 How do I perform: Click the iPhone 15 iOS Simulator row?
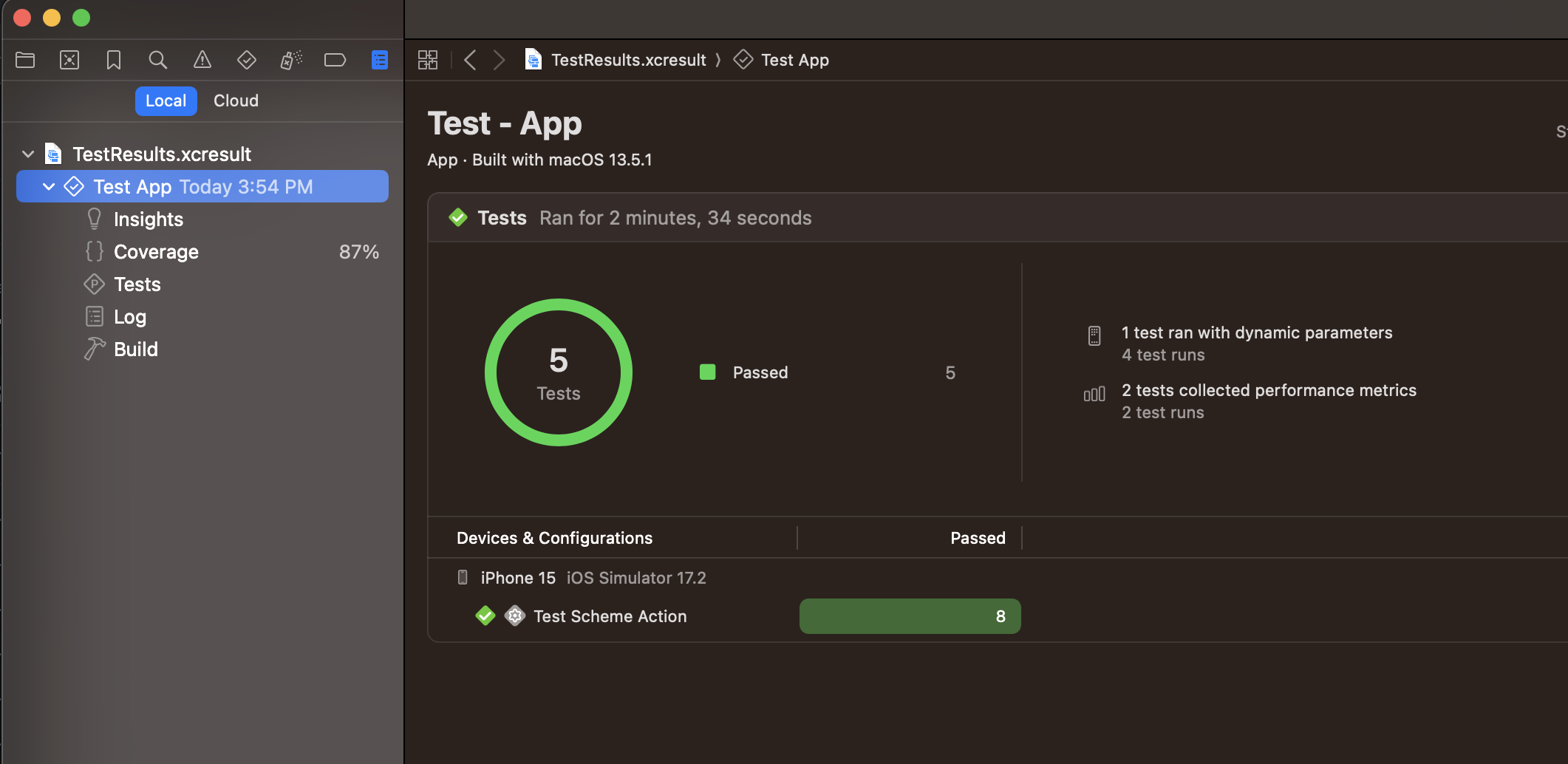593,577
